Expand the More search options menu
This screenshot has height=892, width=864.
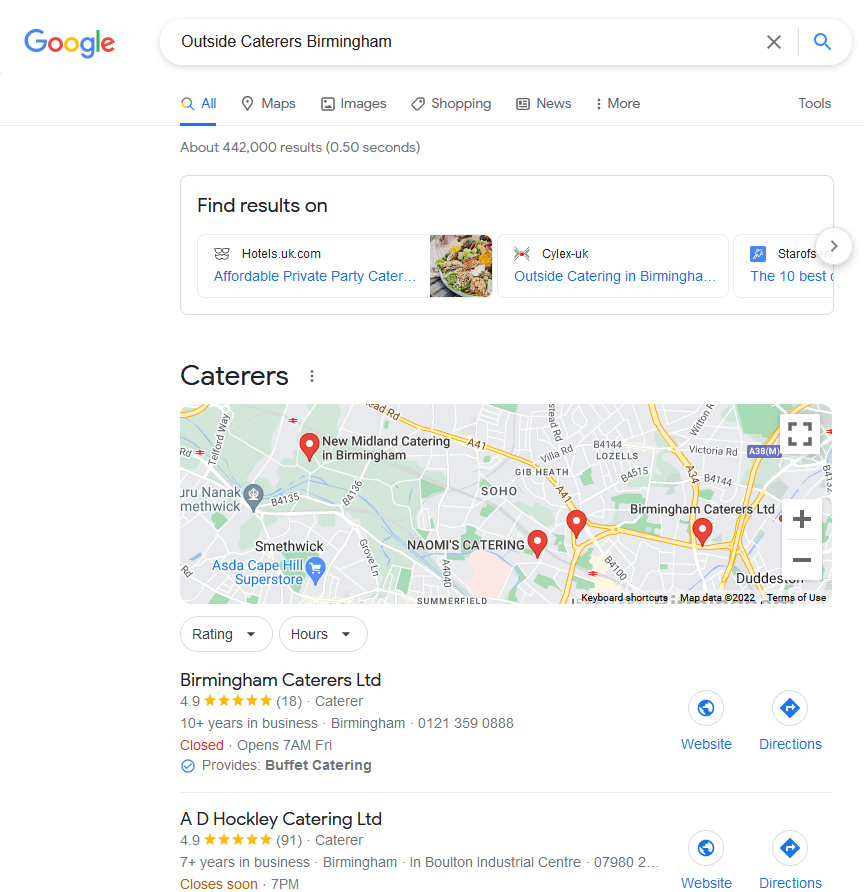click(618, 104)
